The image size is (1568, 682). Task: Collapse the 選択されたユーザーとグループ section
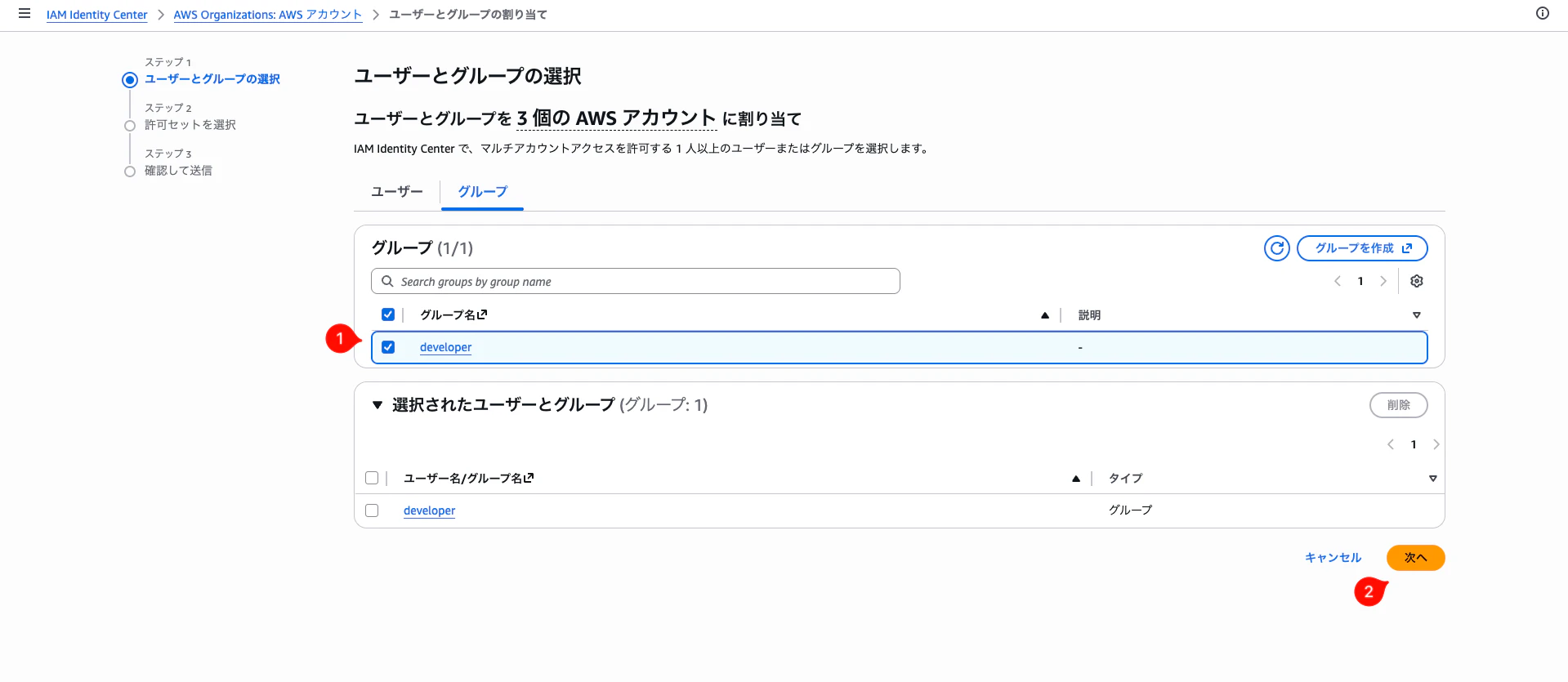(377, 405)
